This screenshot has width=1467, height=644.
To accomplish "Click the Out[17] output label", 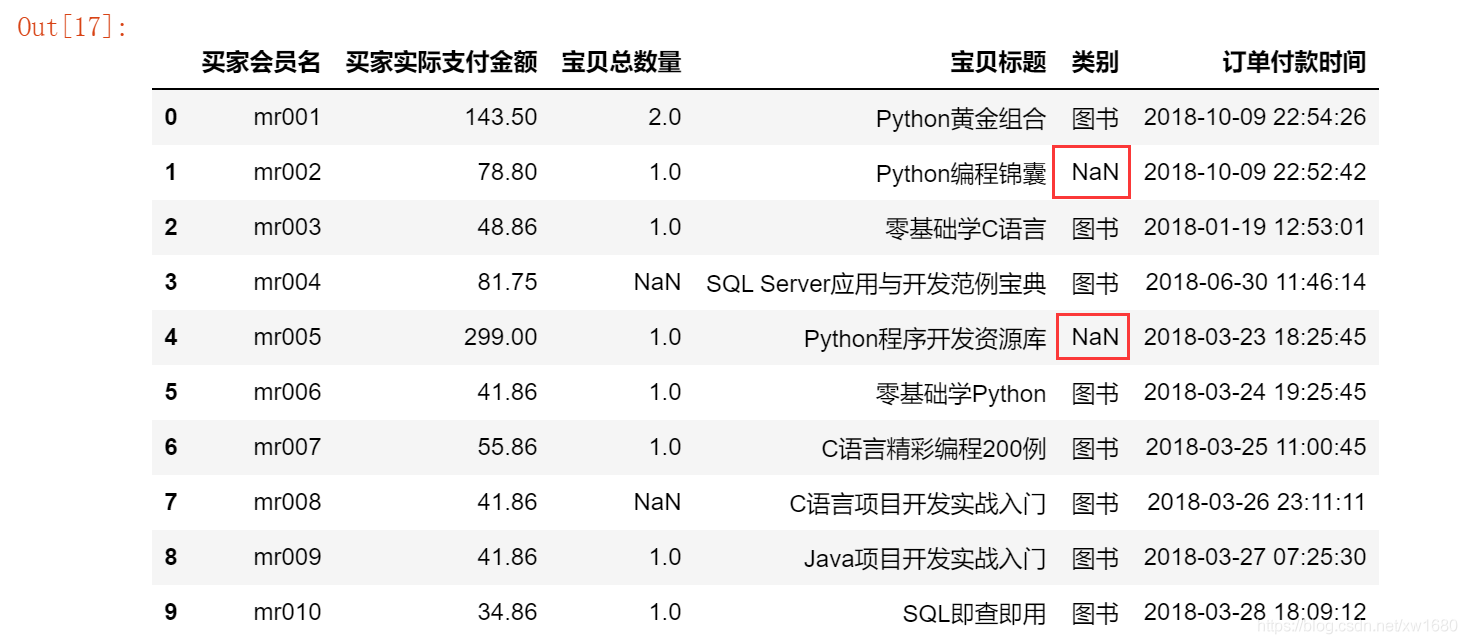I will (x=73, y=27).
